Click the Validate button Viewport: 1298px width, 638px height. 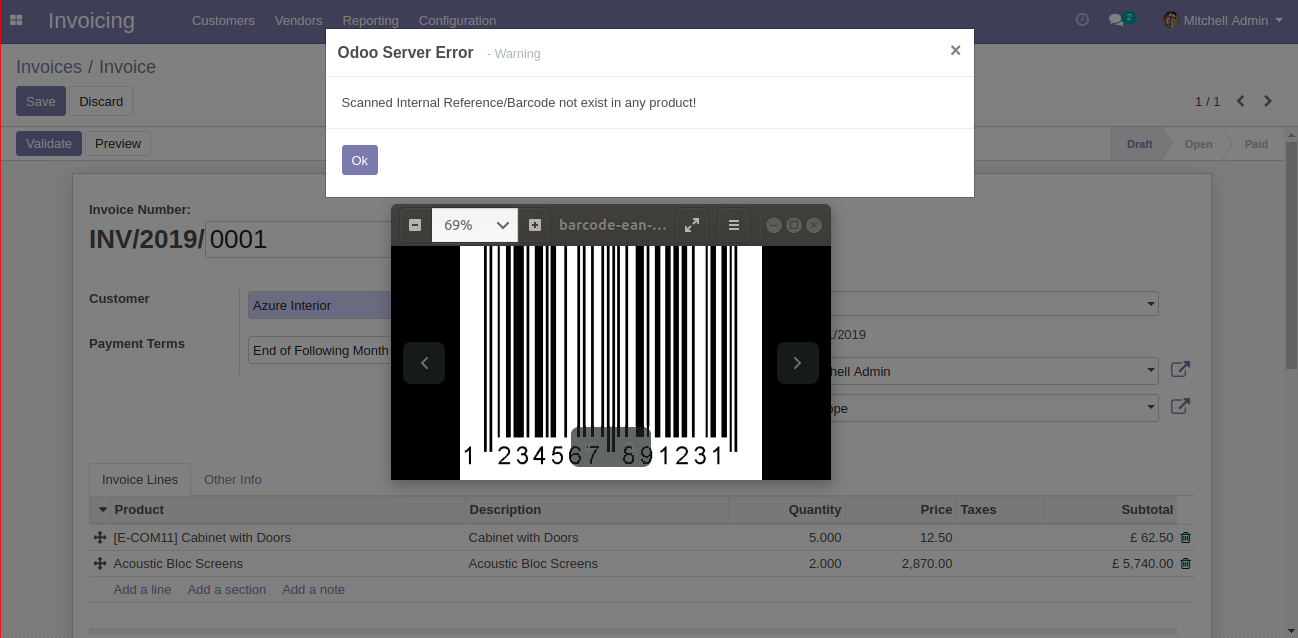tap(49, 143)
